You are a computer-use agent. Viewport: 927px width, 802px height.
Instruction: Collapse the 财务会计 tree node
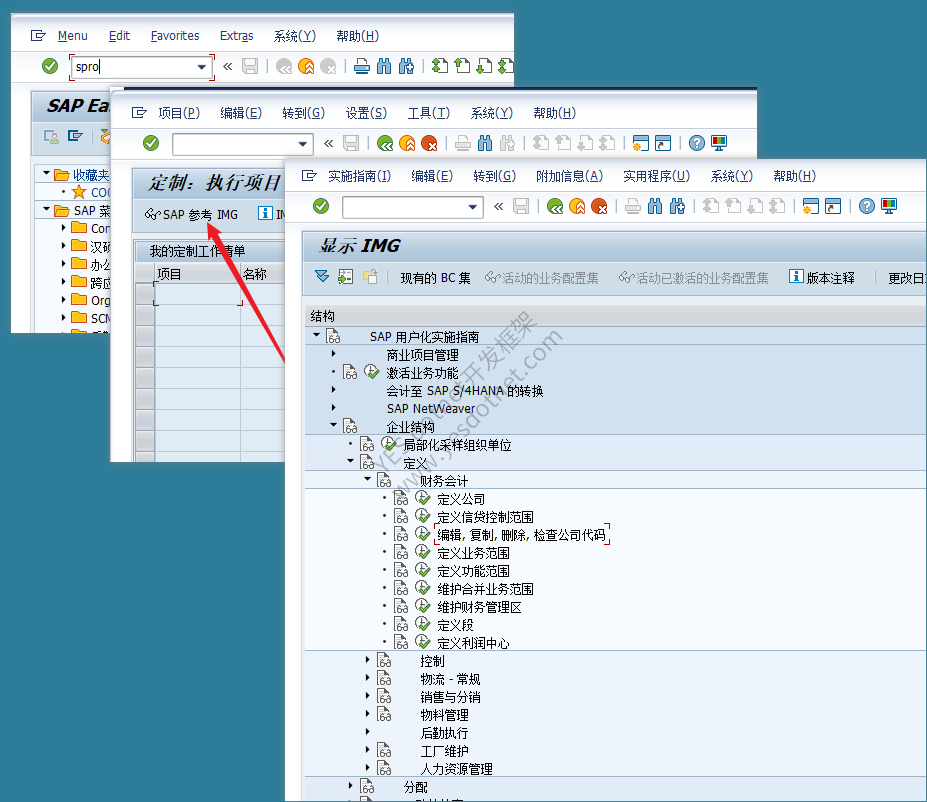(x=368, y=479)
